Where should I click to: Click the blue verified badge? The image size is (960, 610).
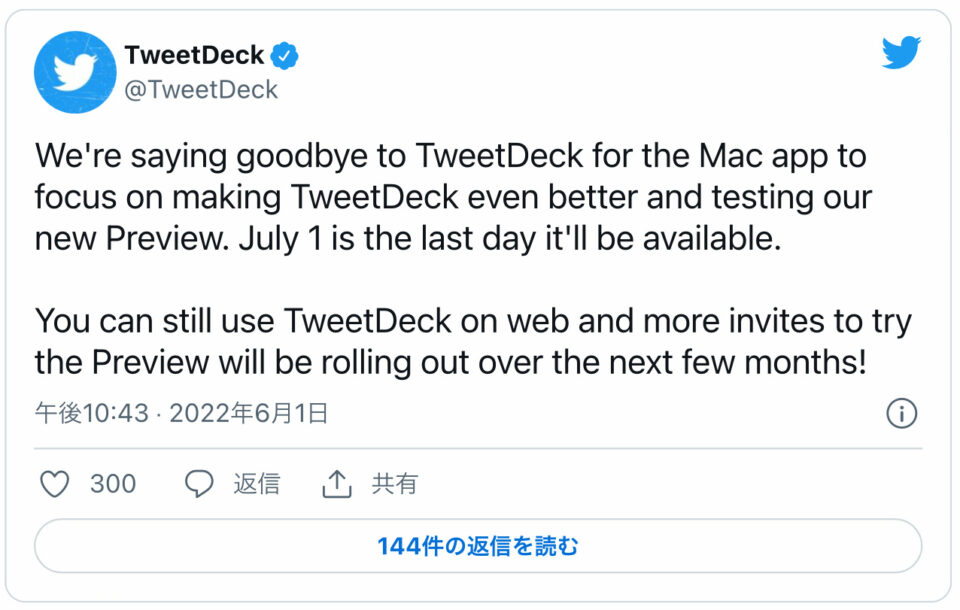click(x=284, y=56)
